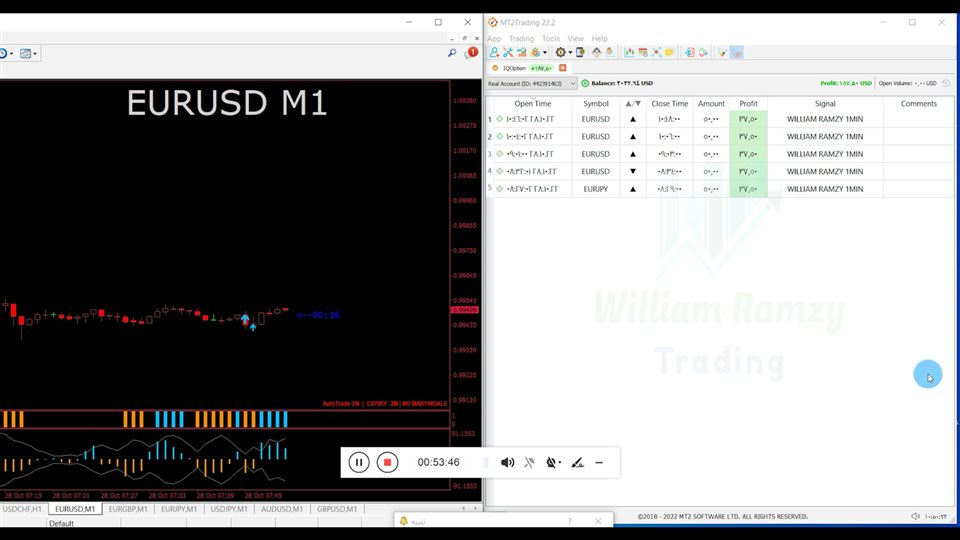Image resolution: width=960 pixels, height=540 pixels.
Task: Expand the Real Account selector dropdown
Action: click(x=573, y=84)
